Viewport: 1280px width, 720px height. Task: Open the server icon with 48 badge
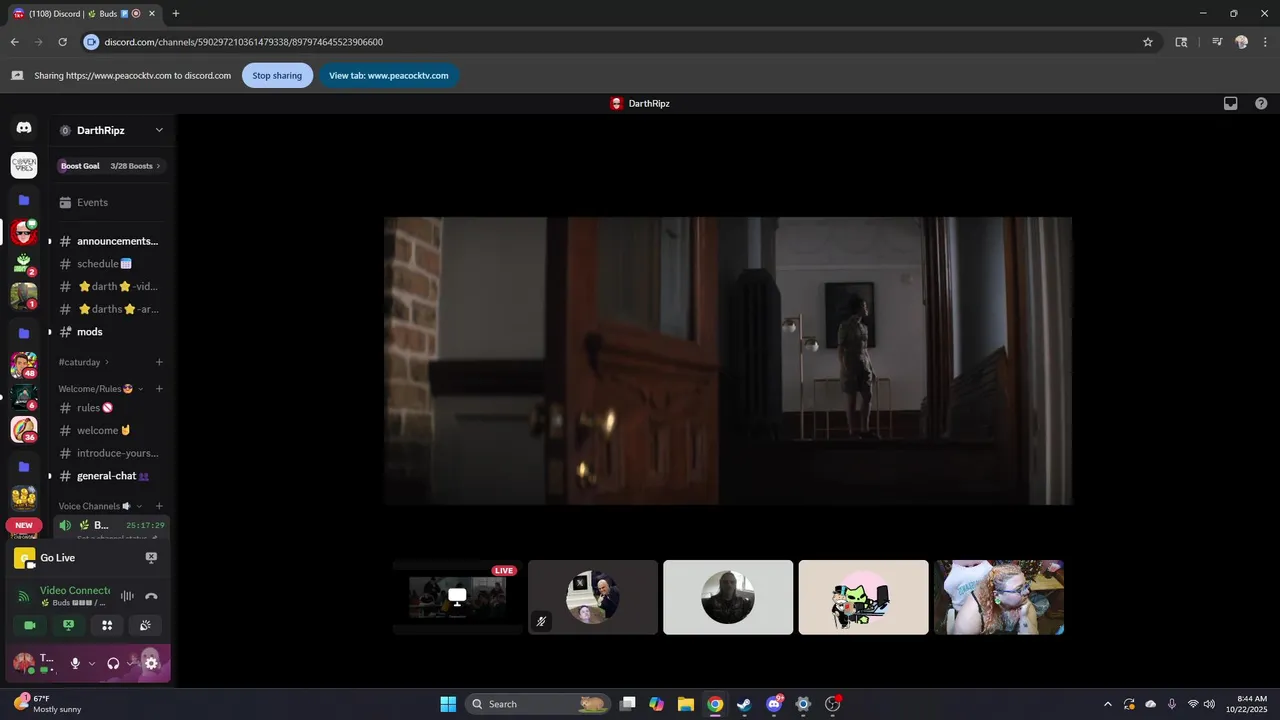click(24, 365)
